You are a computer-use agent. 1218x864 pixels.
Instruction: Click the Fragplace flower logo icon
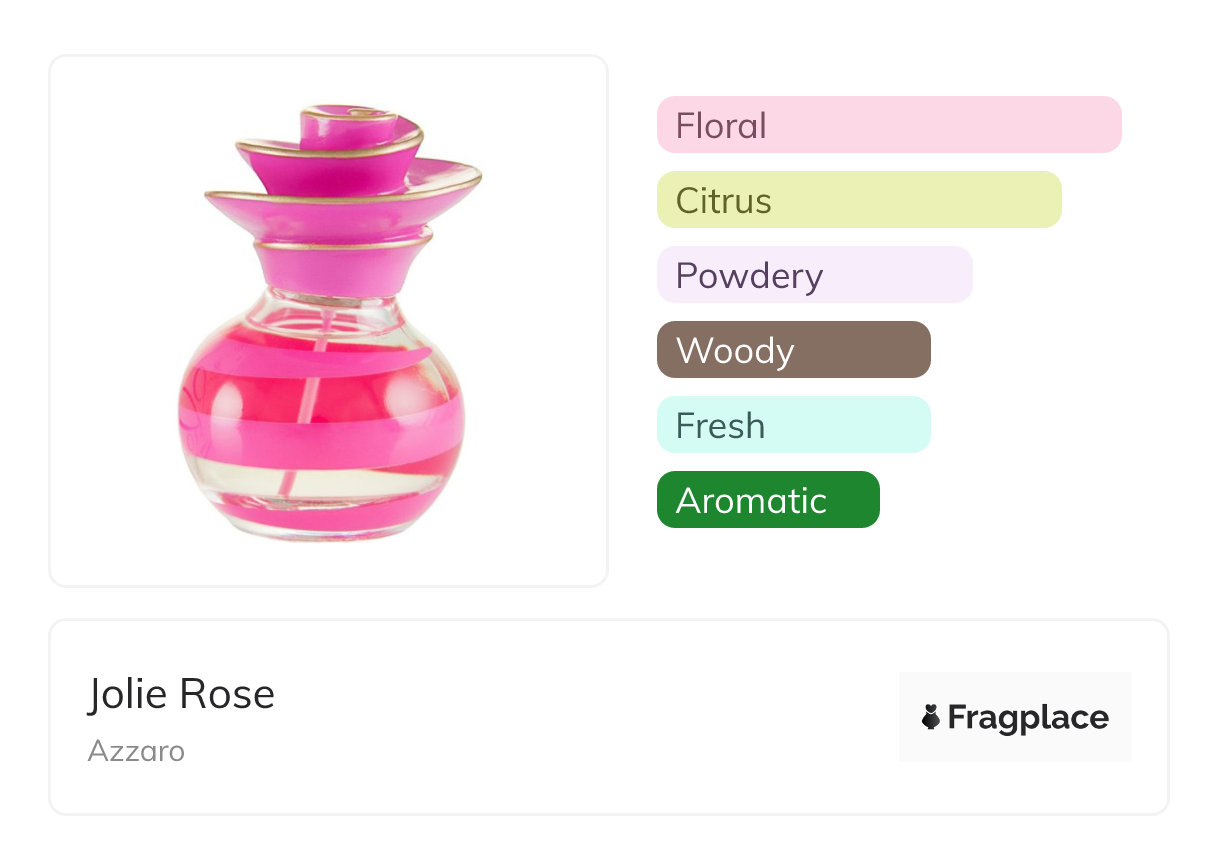[931, 717]
